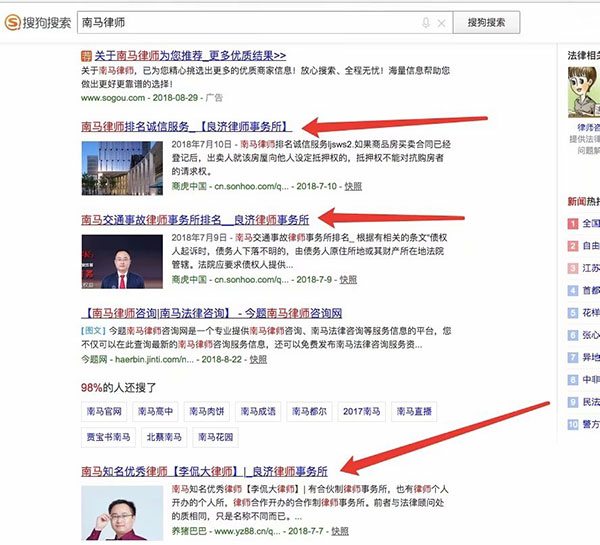Click the haerbin.jinti.com URL text

[154, 359]
